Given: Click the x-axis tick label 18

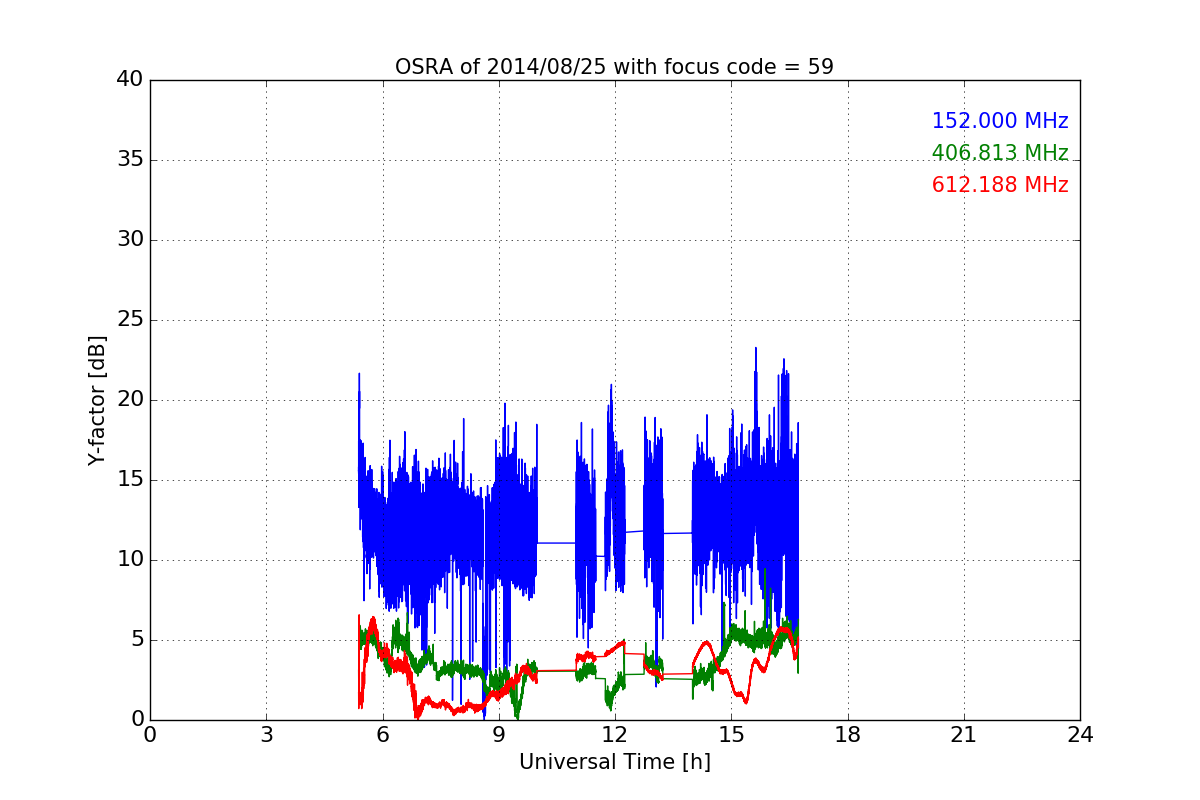Looking at the screenshot, I should click(x=847, y=735).
